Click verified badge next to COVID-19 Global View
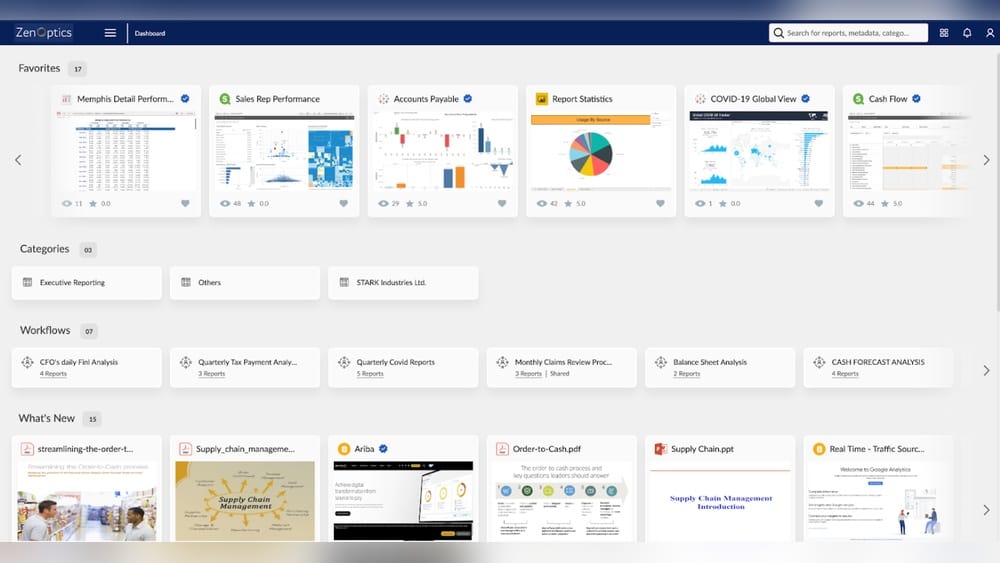Screen dimensions: 1000x563 805,99
